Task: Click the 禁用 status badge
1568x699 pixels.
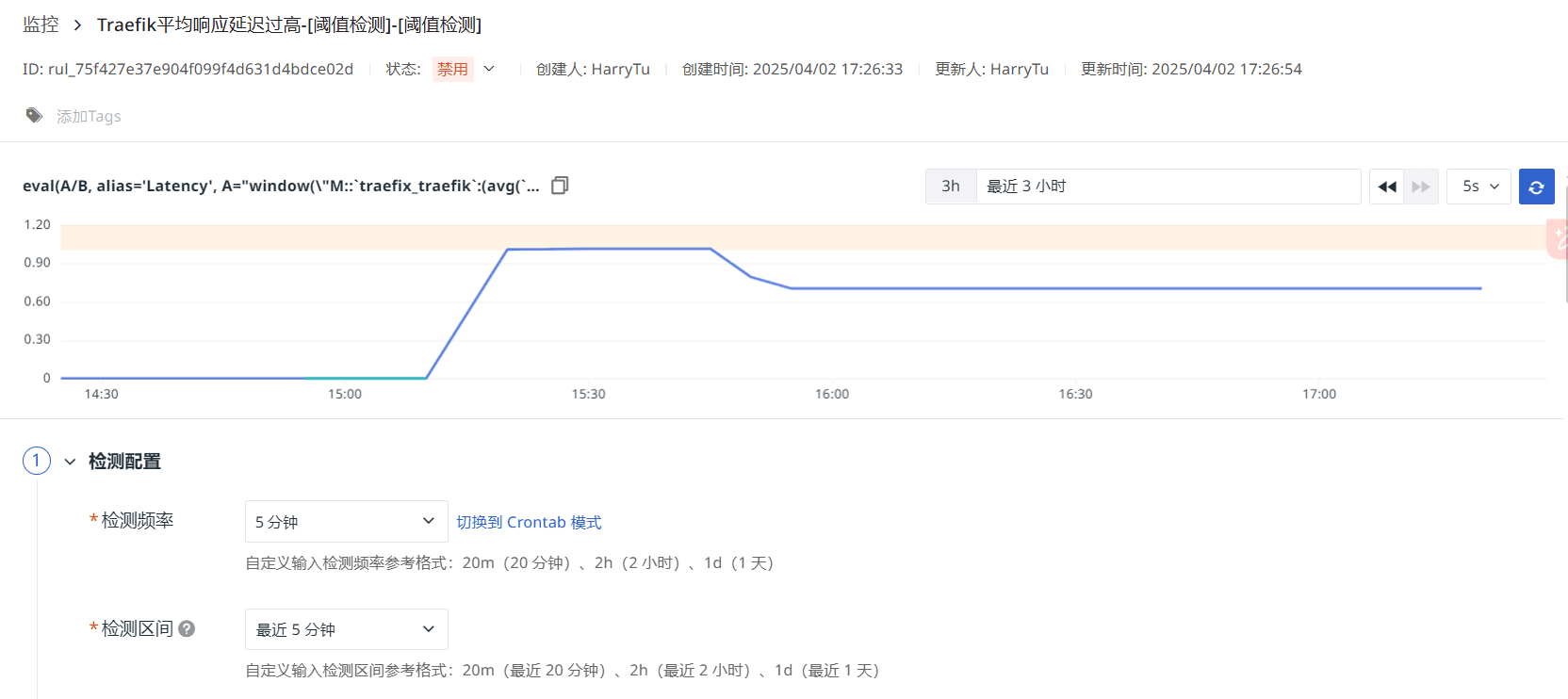Action: point(452,69)
